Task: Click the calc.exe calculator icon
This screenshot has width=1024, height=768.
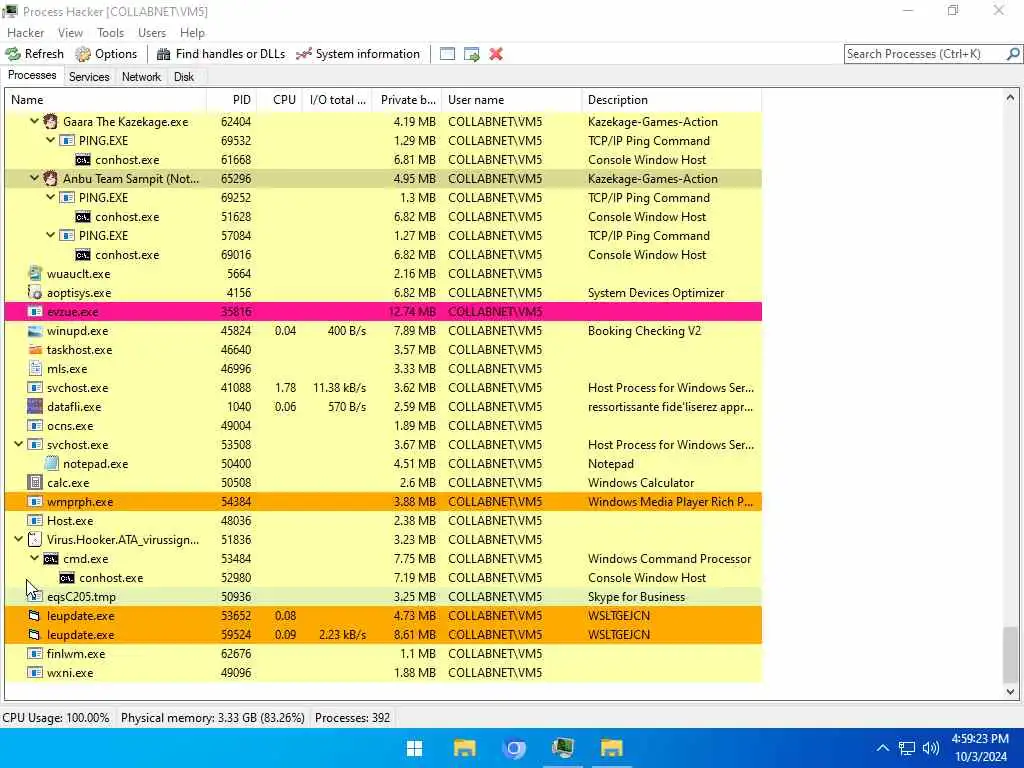Action: point(35,483)
